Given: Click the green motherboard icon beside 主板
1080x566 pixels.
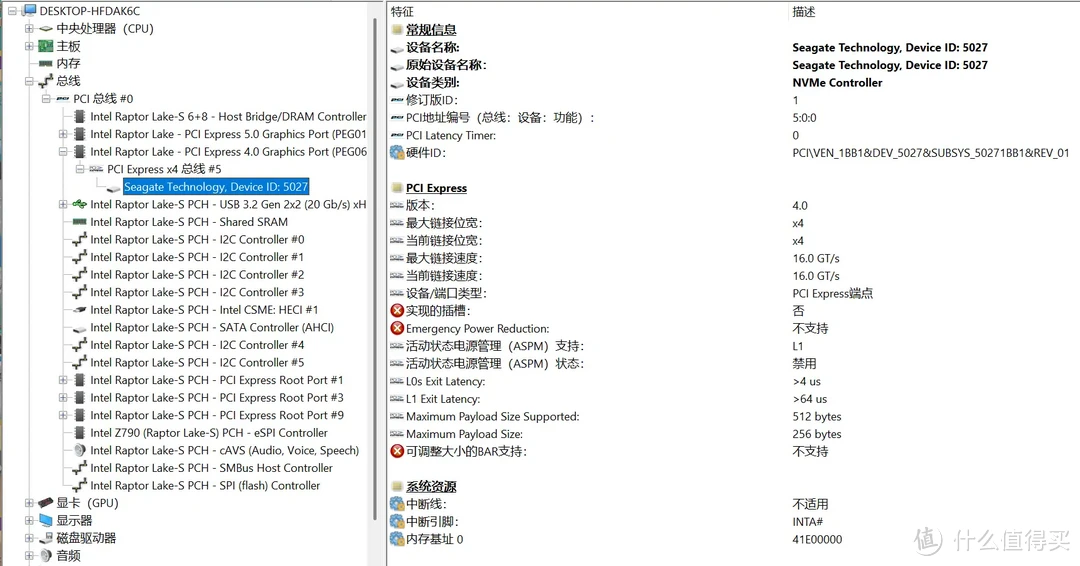Looking at the screenshot, I should pos(45,46).
